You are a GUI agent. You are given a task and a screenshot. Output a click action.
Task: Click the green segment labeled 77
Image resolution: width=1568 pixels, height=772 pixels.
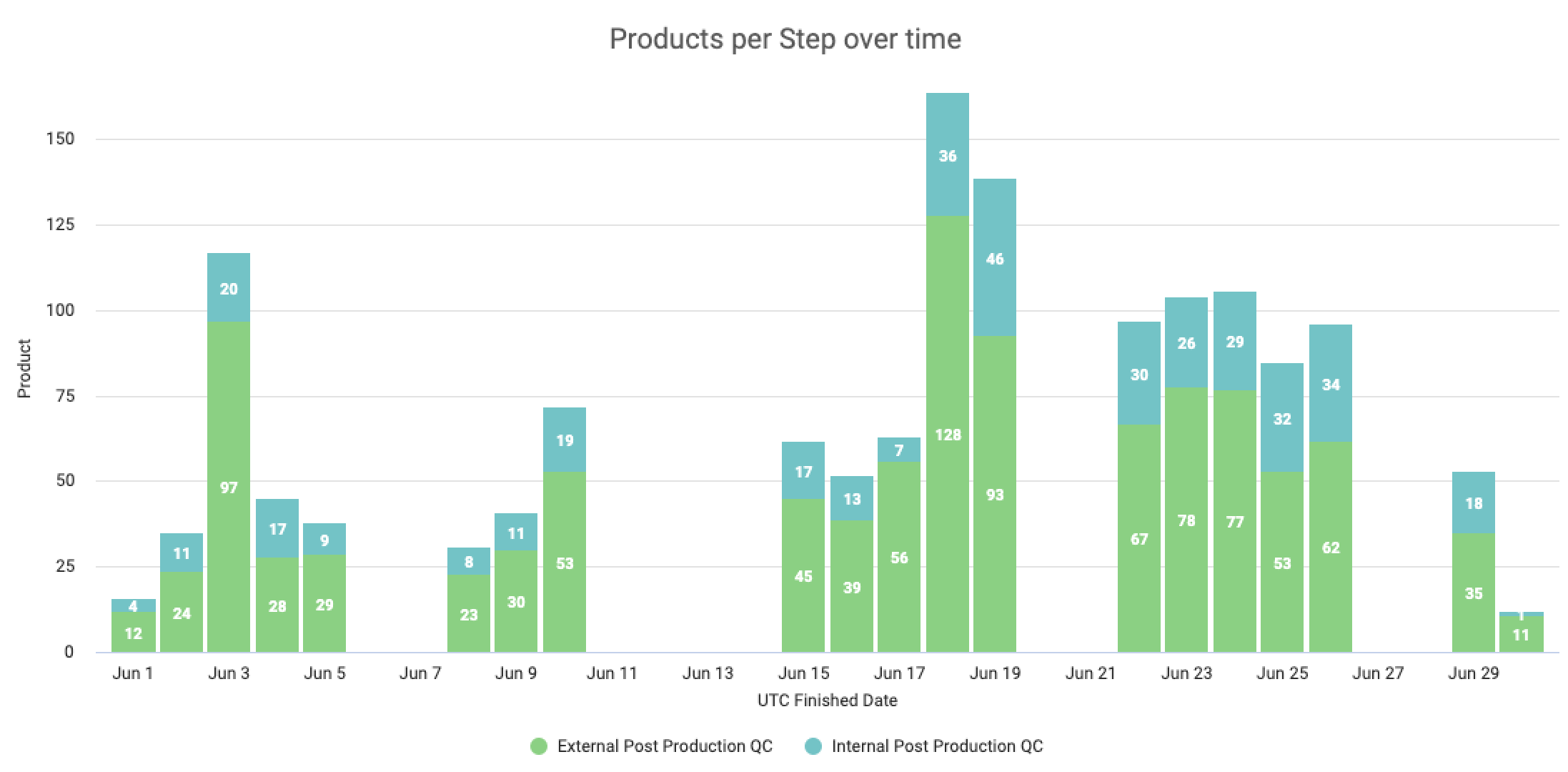(x=1235, y=521)
